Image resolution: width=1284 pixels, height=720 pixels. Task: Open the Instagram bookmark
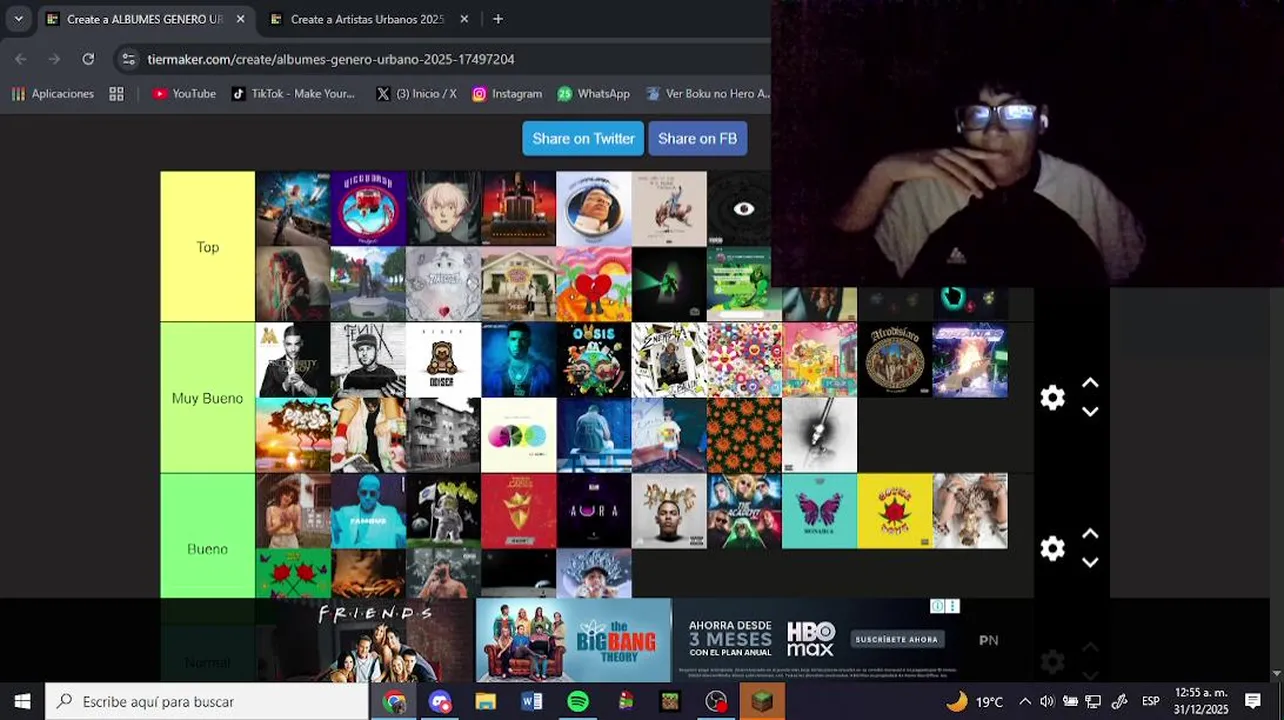tap(507, 93)
